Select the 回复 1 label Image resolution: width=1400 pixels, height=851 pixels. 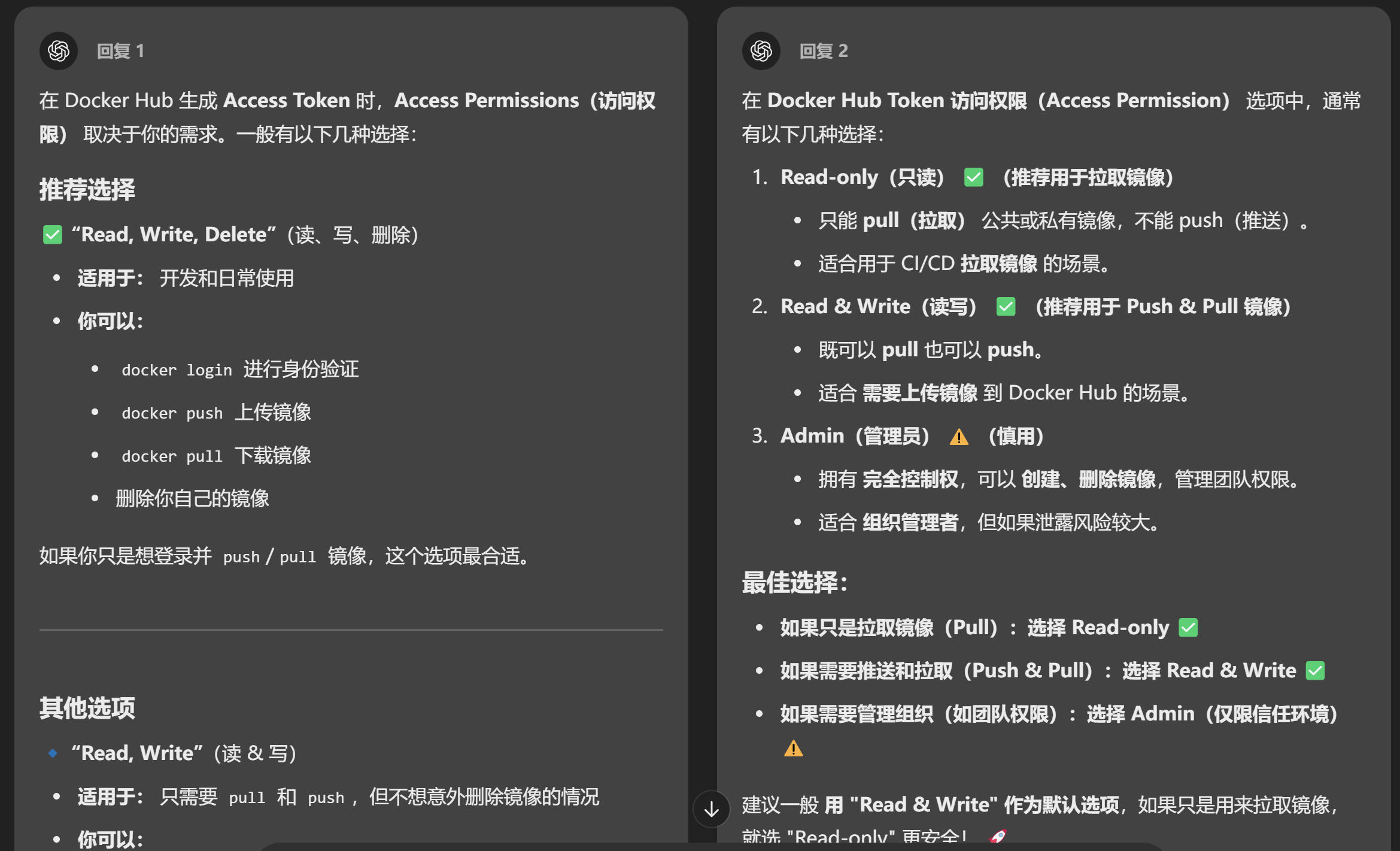point(120,51)
